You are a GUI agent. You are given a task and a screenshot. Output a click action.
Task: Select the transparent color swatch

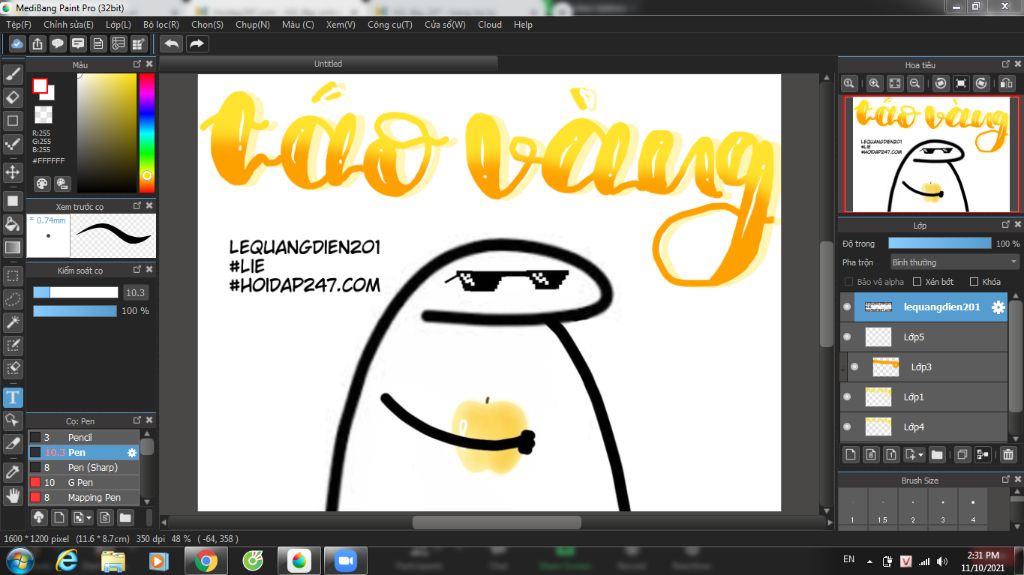pos(43,115)
